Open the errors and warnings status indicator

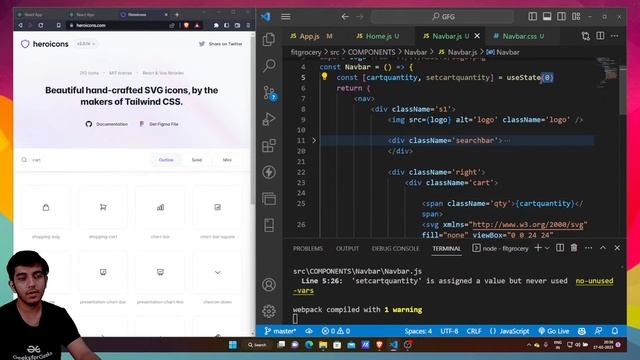[x=336, y=331]
